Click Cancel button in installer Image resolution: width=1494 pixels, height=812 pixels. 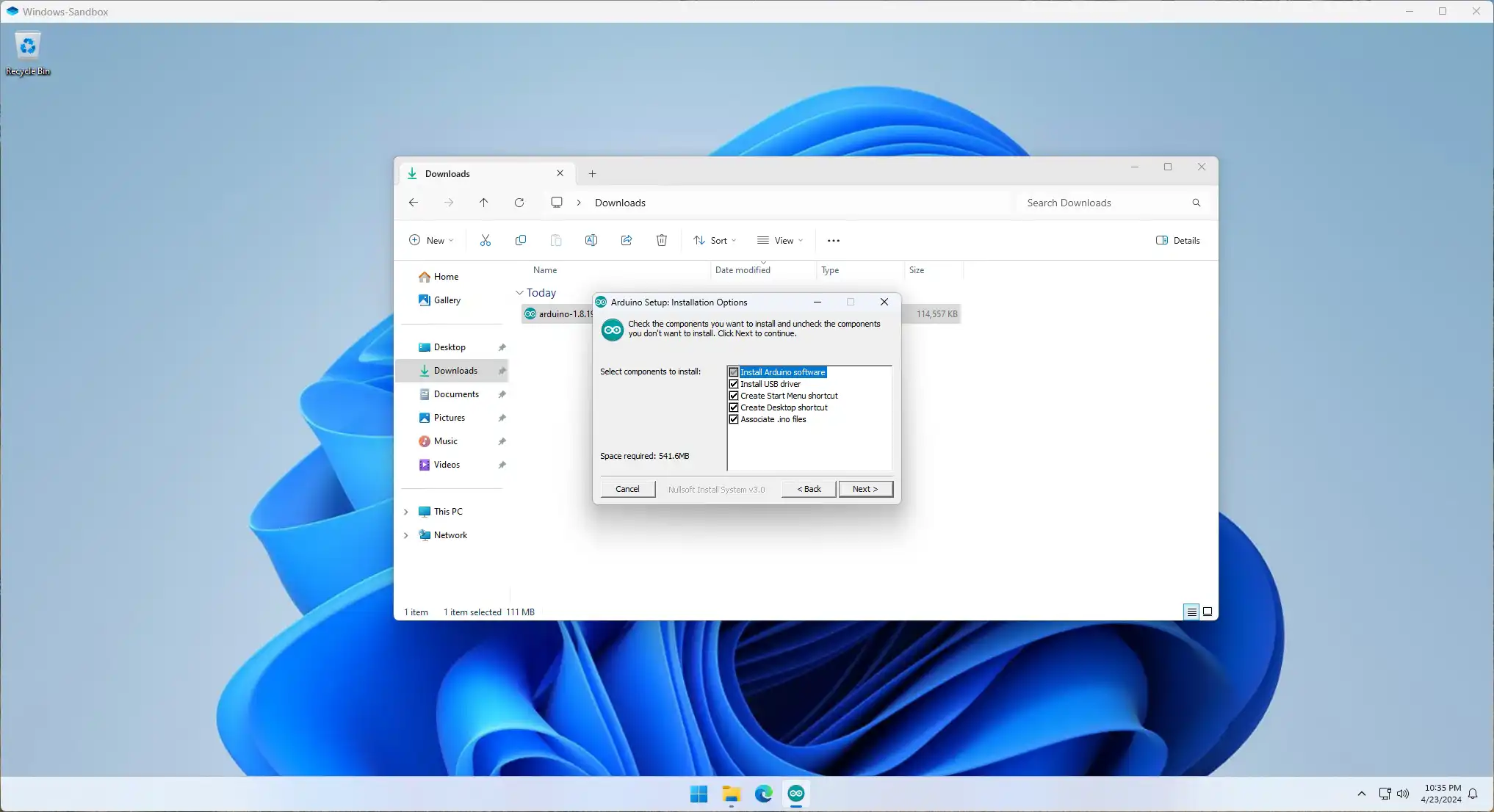(x=627, y=489)
